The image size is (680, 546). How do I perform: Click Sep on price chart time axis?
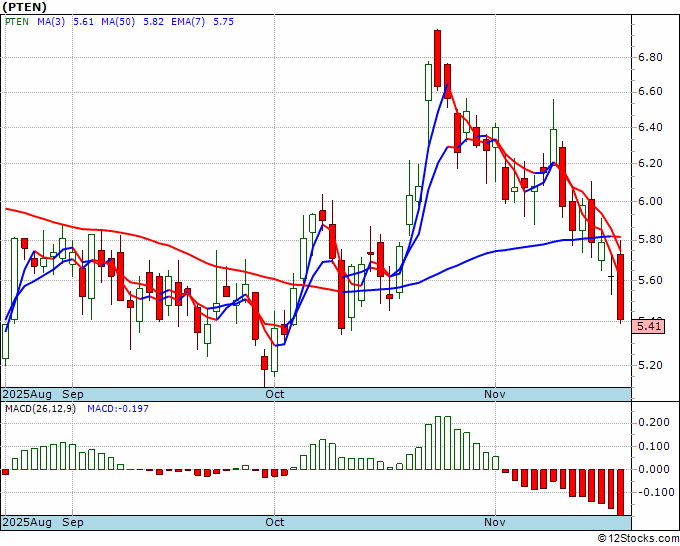pyautogui.click(x=73, y=394)
